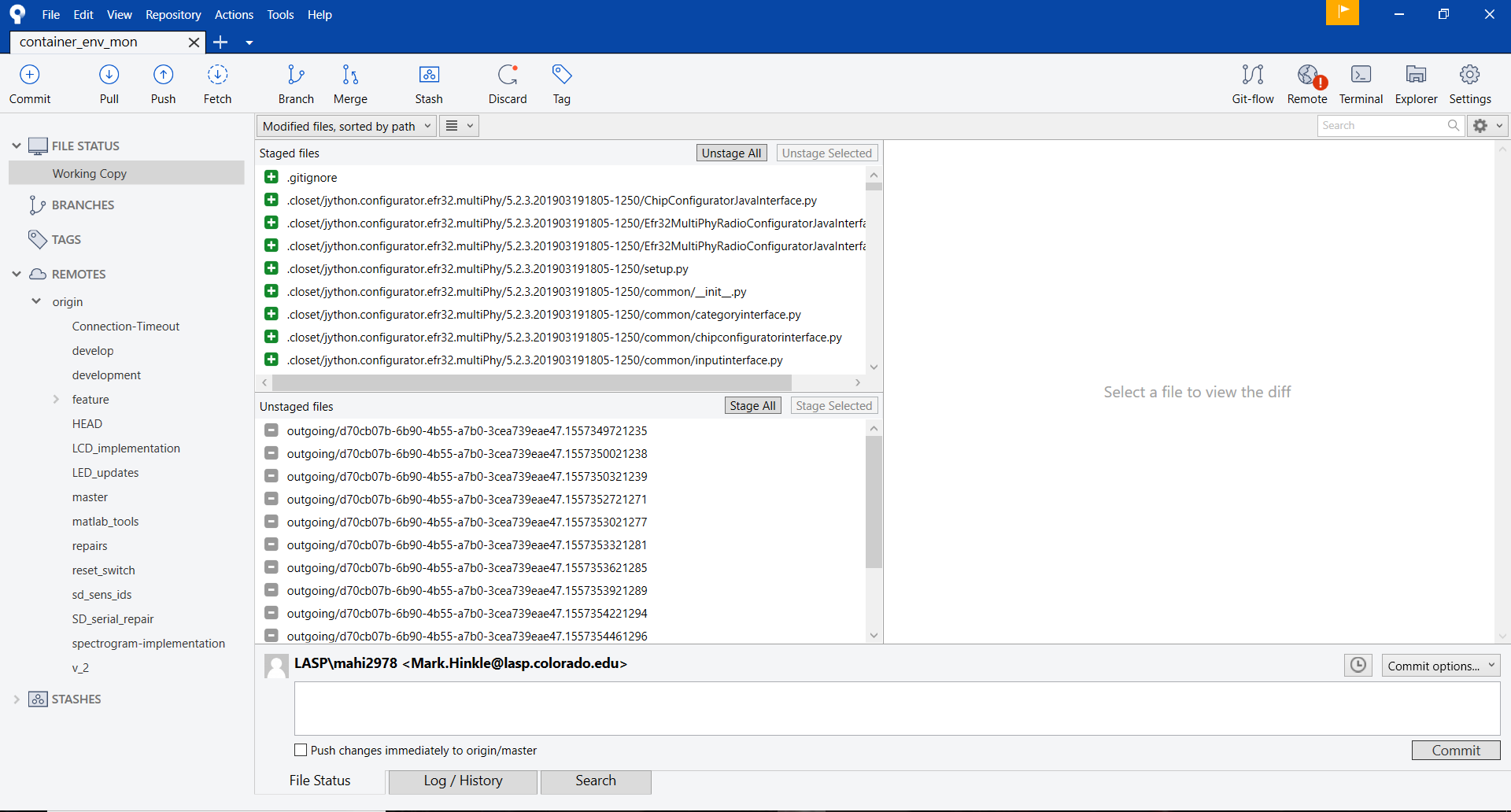Viewport: 1511px width, 812px height.
Task: Open the Git-flow tool
Action: coord(1253,83)
